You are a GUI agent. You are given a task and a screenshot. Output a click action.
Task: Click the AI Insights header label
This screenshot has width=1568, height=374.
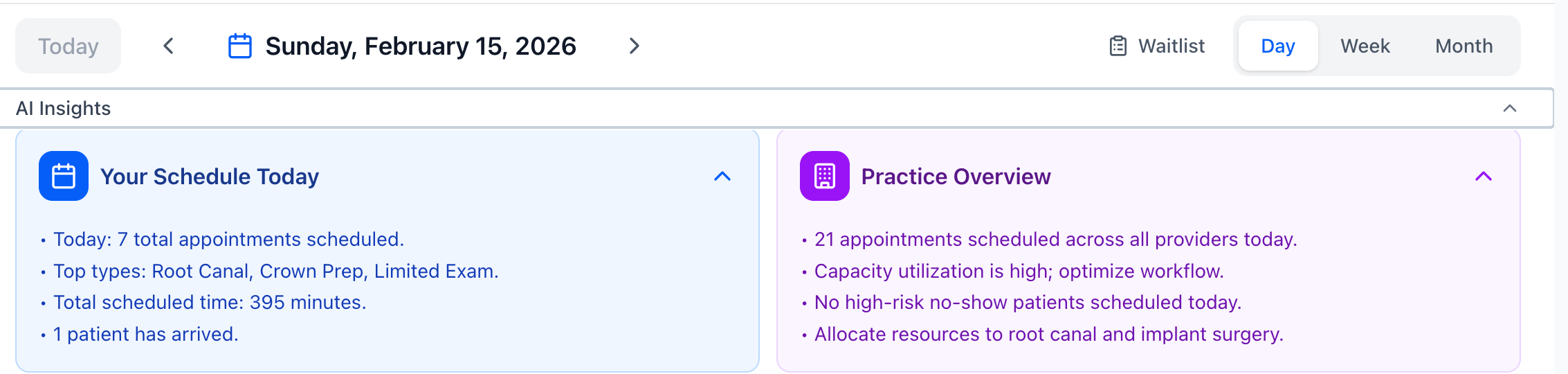(x=64, y=108)
